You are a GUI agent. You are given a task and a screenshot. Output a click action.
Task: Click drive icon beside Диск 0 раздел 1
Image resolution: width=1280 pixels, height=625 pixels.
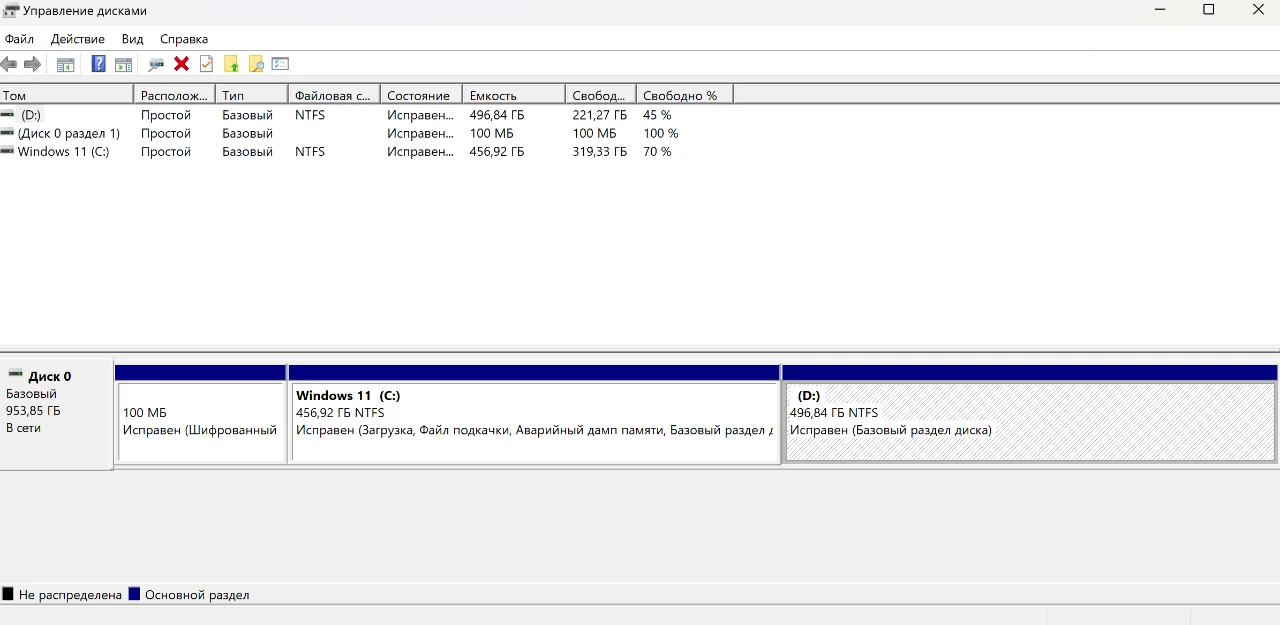pyautogui.click(x=8, y=133)
